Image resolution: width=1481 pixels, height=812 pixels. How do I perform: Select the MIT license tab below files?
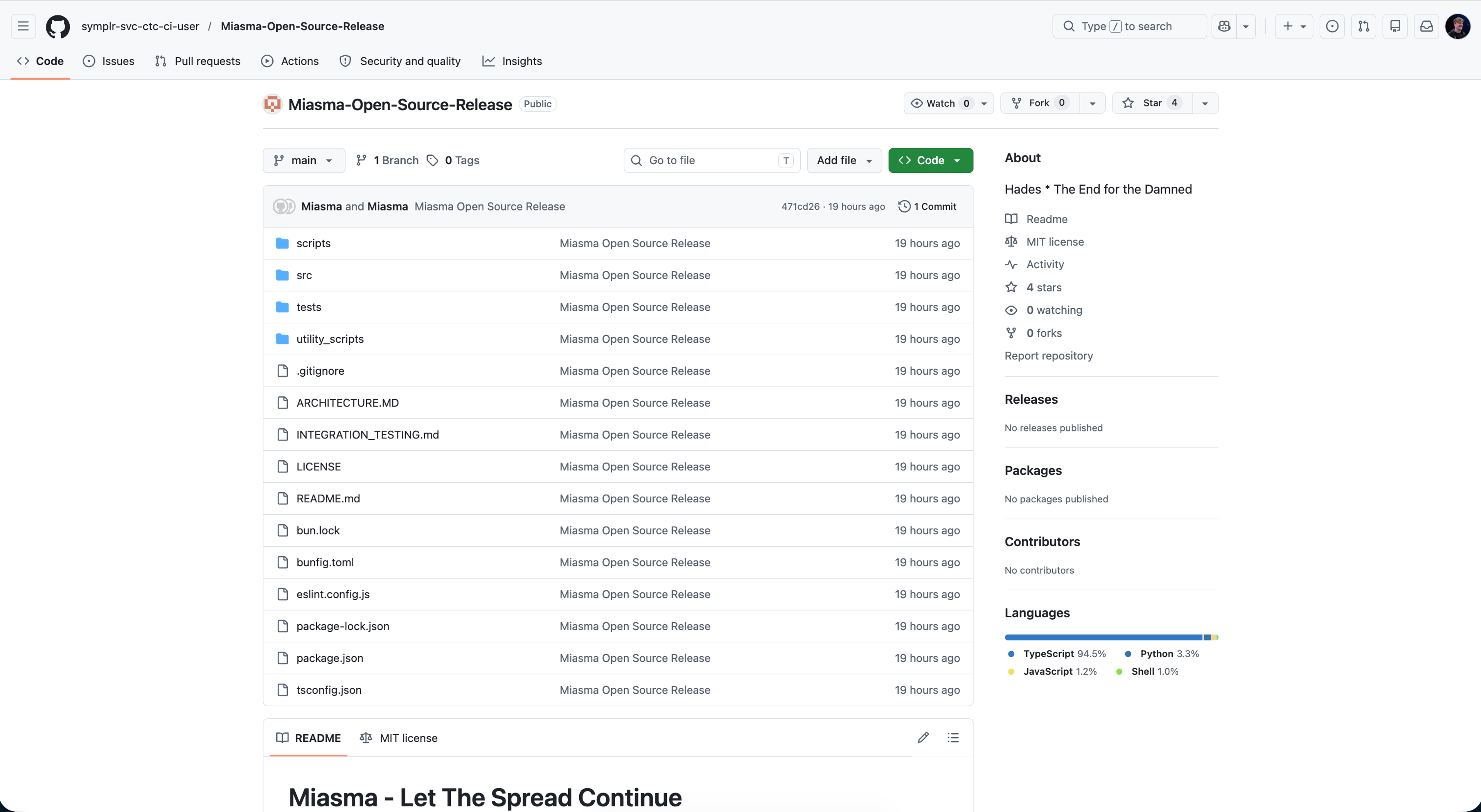[x=398, y=738]
